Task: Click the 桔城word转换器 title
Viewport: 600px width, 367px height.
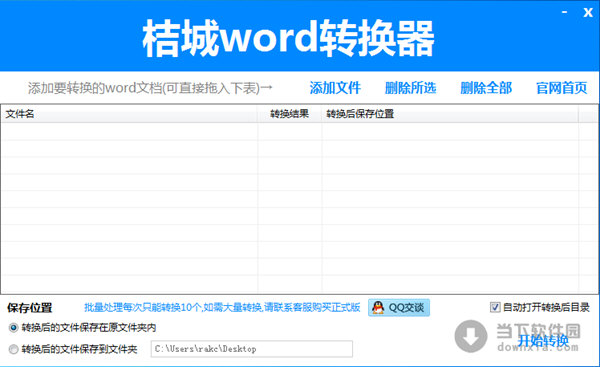Action: 289,38
